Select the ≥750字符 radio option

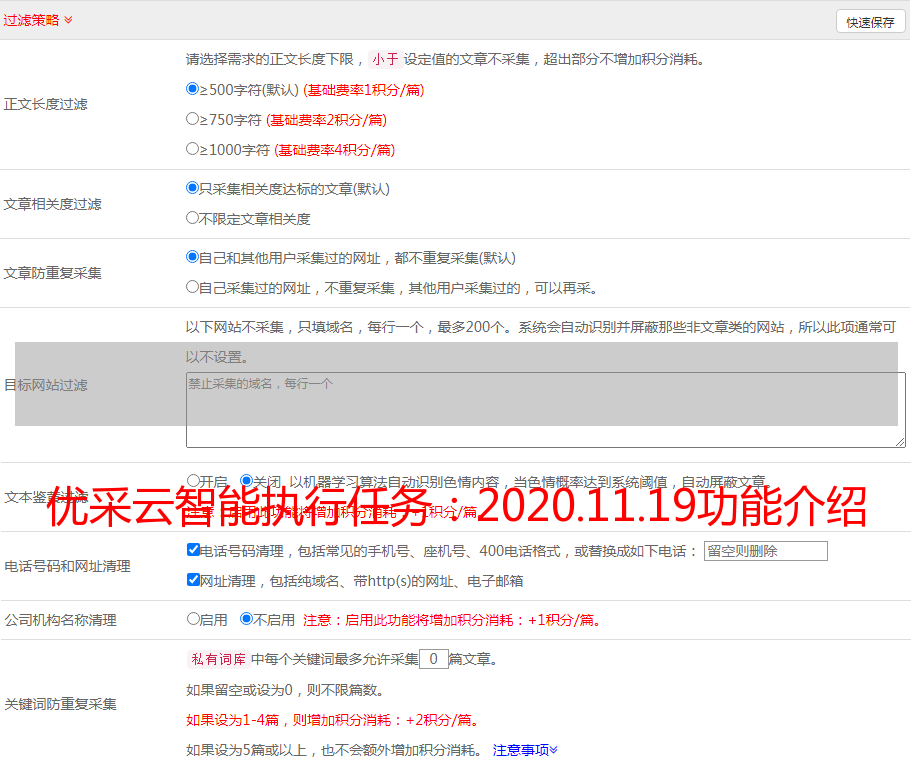click(193, 119)
